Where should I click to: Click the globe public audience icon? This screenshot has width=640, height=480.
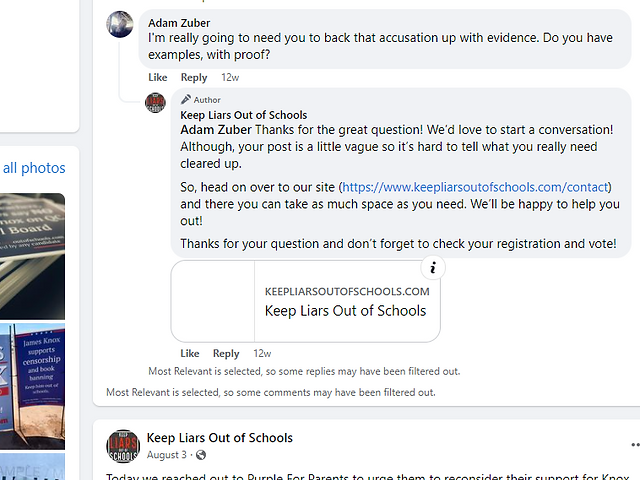click(201, 455)
